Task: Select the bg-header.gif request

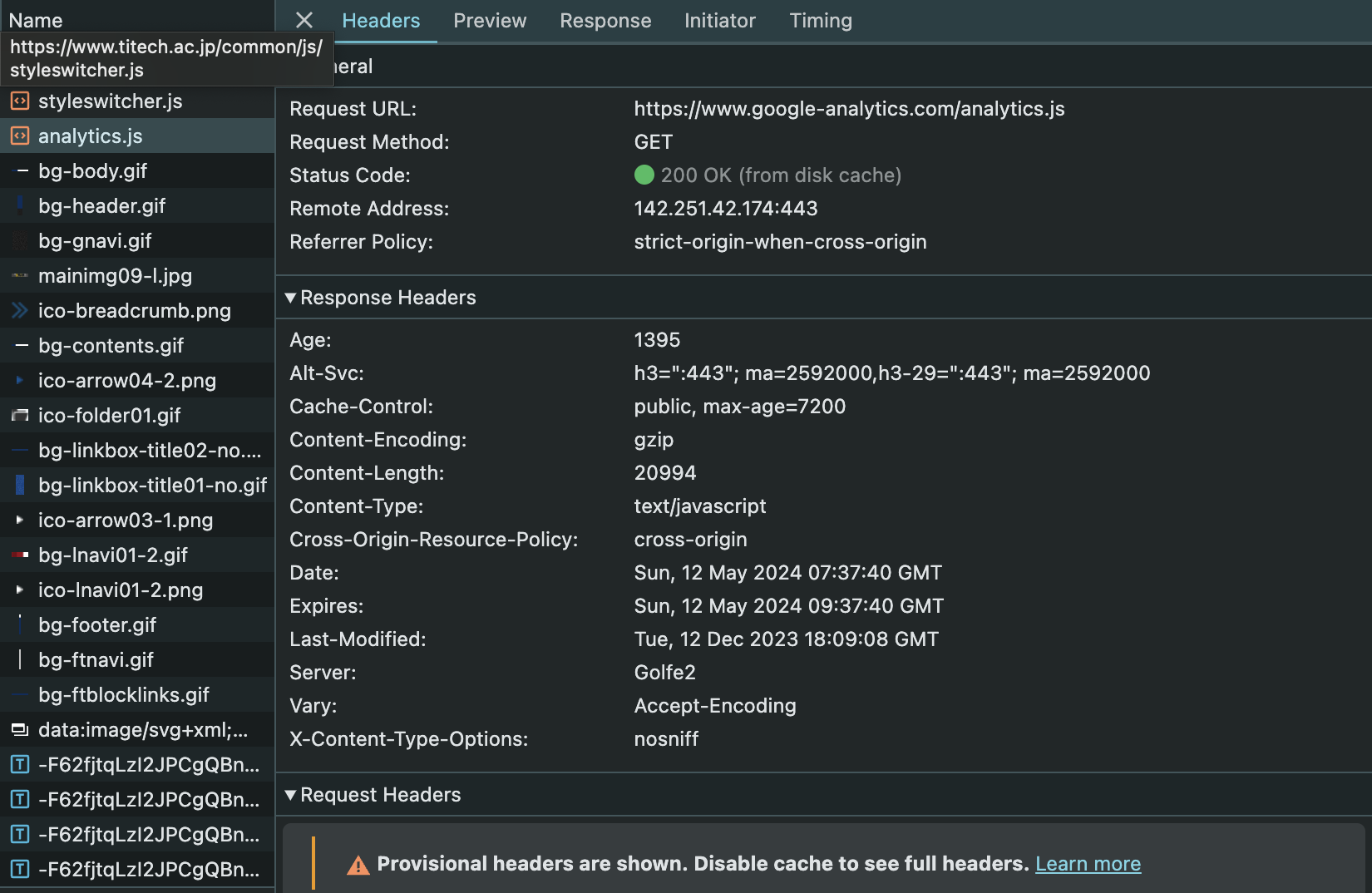Action: click(137, 206)
